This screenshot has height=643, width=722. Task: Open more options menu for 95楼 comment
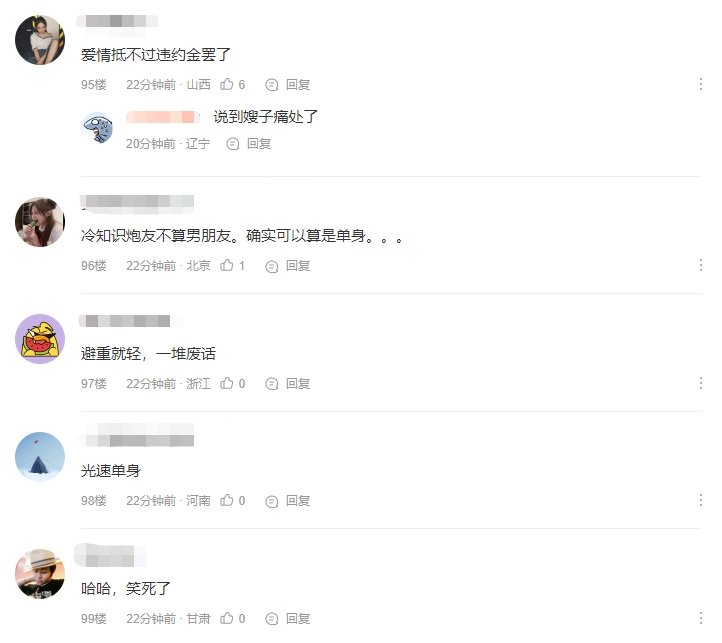click(x=700, y=84)
